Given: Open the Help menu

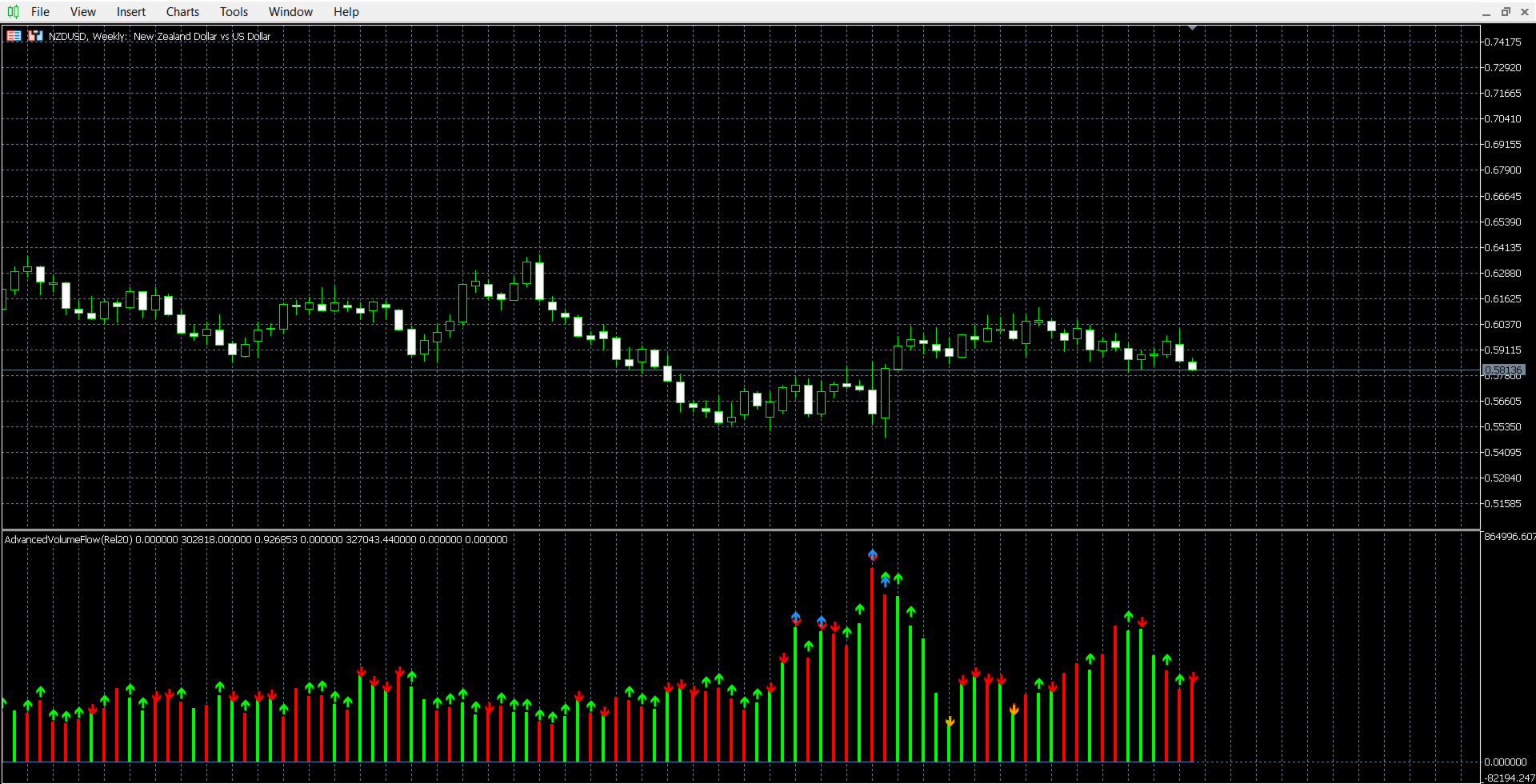Looking at the screenshot, I should [x=346, y=12].
